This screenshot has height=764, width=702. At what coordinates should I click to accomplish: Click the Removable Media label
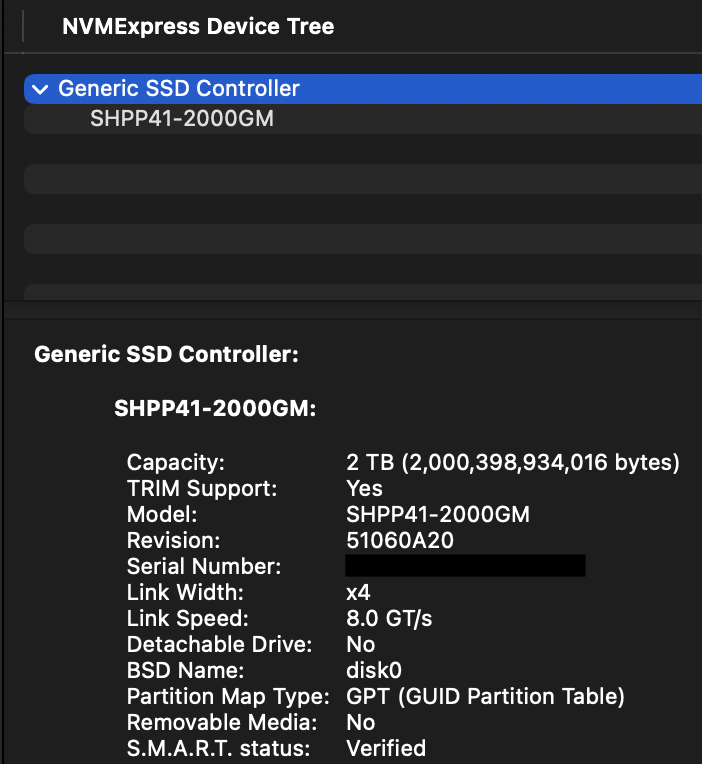(222, 722)
